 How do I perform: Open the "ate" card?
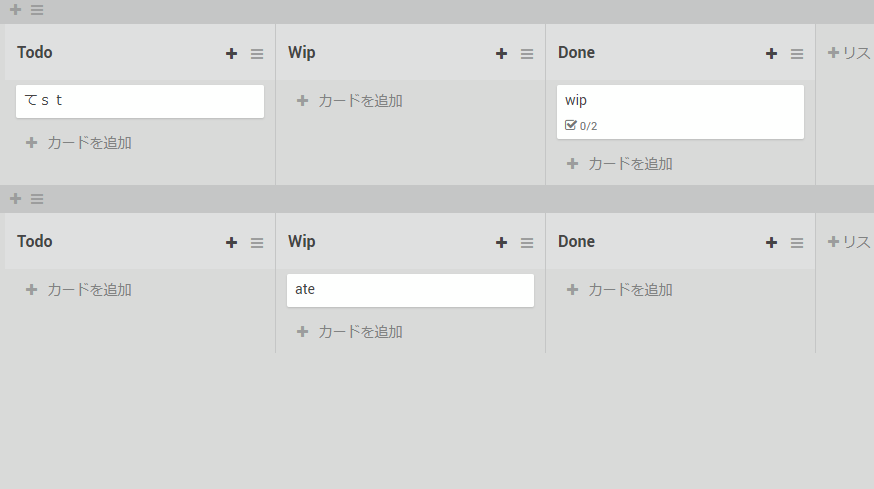(410, 290)
